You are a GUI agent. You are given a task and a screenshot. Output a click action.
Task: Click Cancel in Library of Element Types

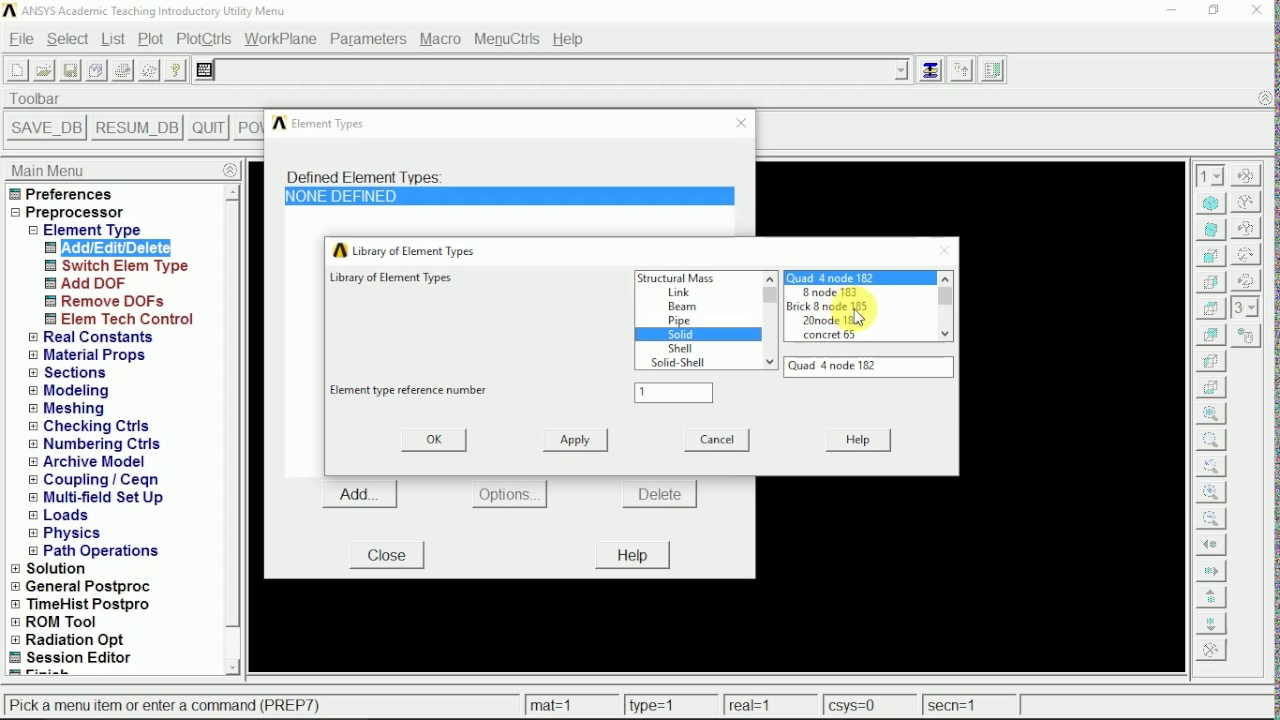[717, 440]
